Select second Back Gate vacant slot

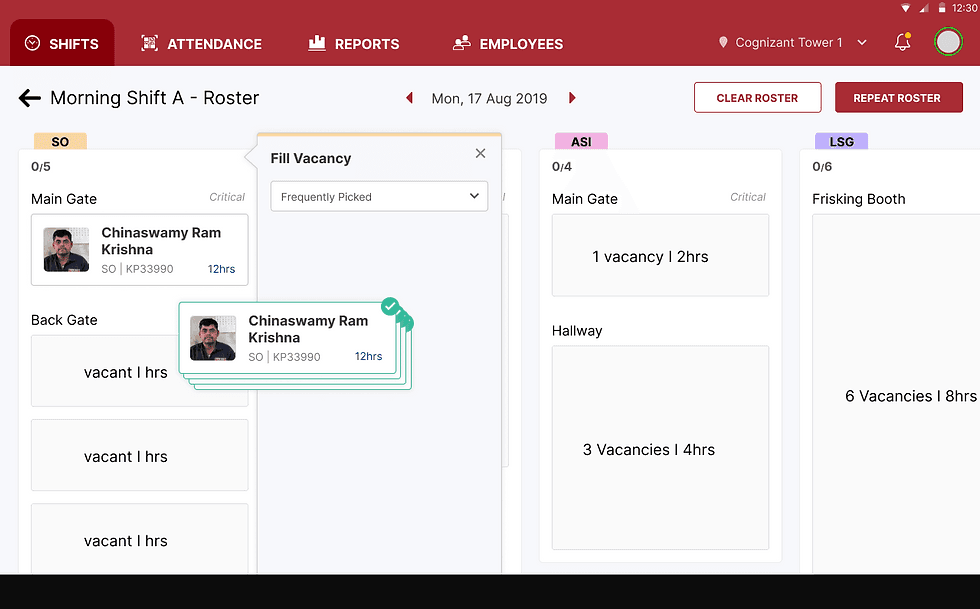click(139, 455)
